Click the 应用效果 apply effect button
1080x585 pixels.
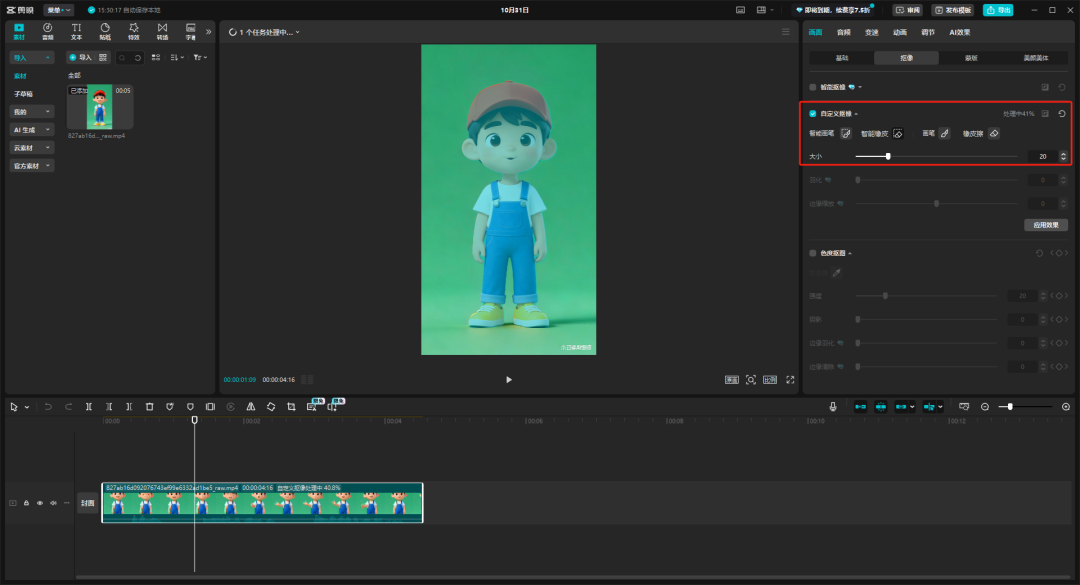click(1046, 225)
